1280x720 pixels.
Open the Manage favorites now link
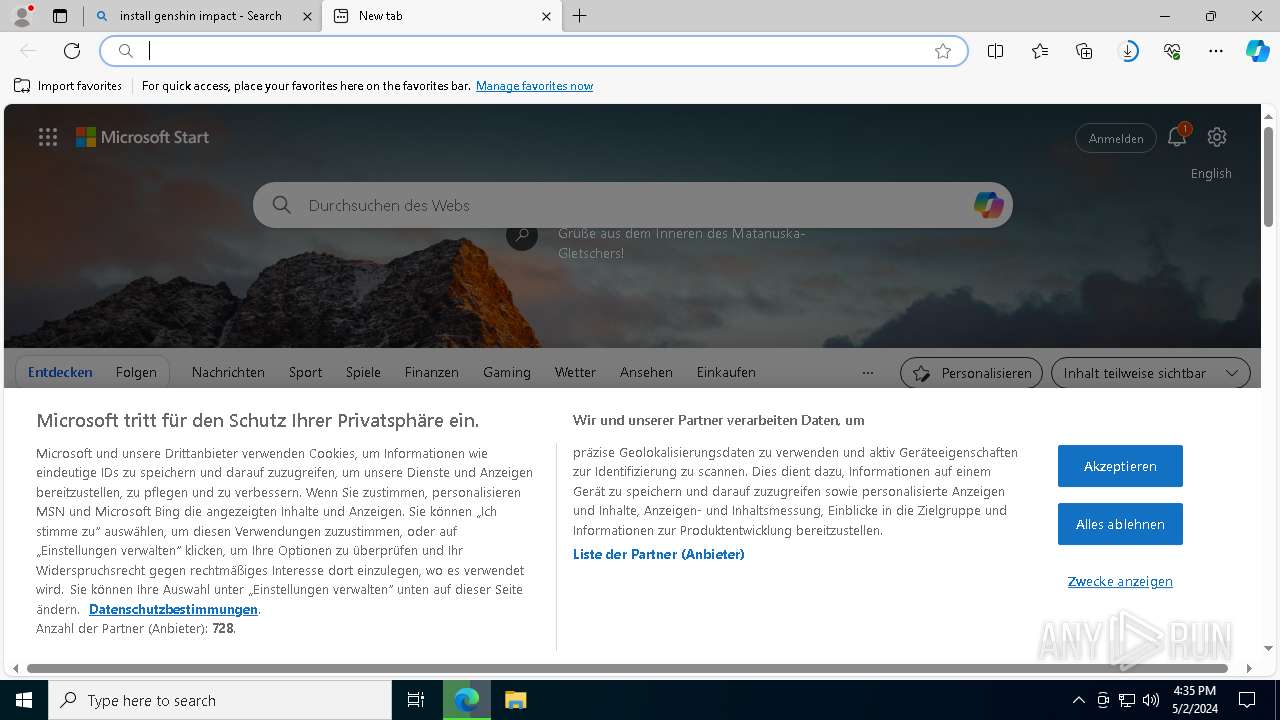[x=534, y=86]
